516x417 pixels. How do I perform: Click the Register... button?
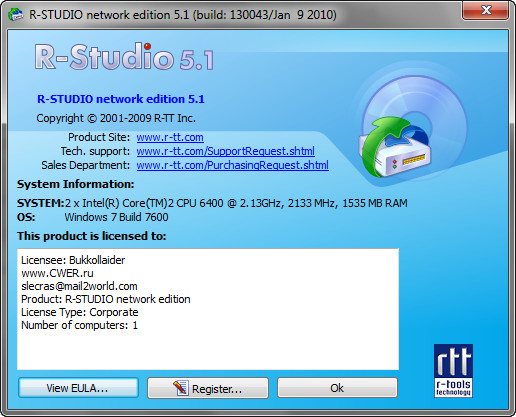click(208, 388)
